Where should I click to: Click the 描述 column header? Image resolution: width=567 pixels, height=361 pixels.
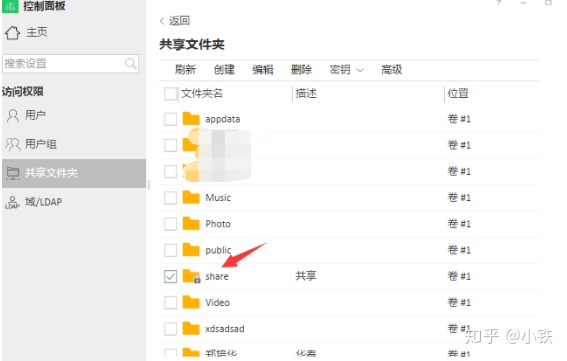coord(306,94)
